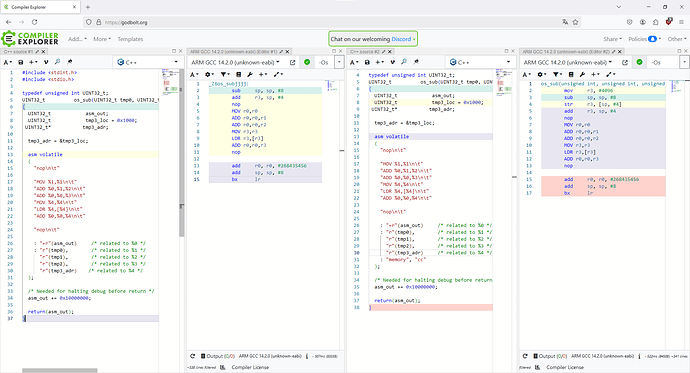Open the Policies menu

point(644,39)
